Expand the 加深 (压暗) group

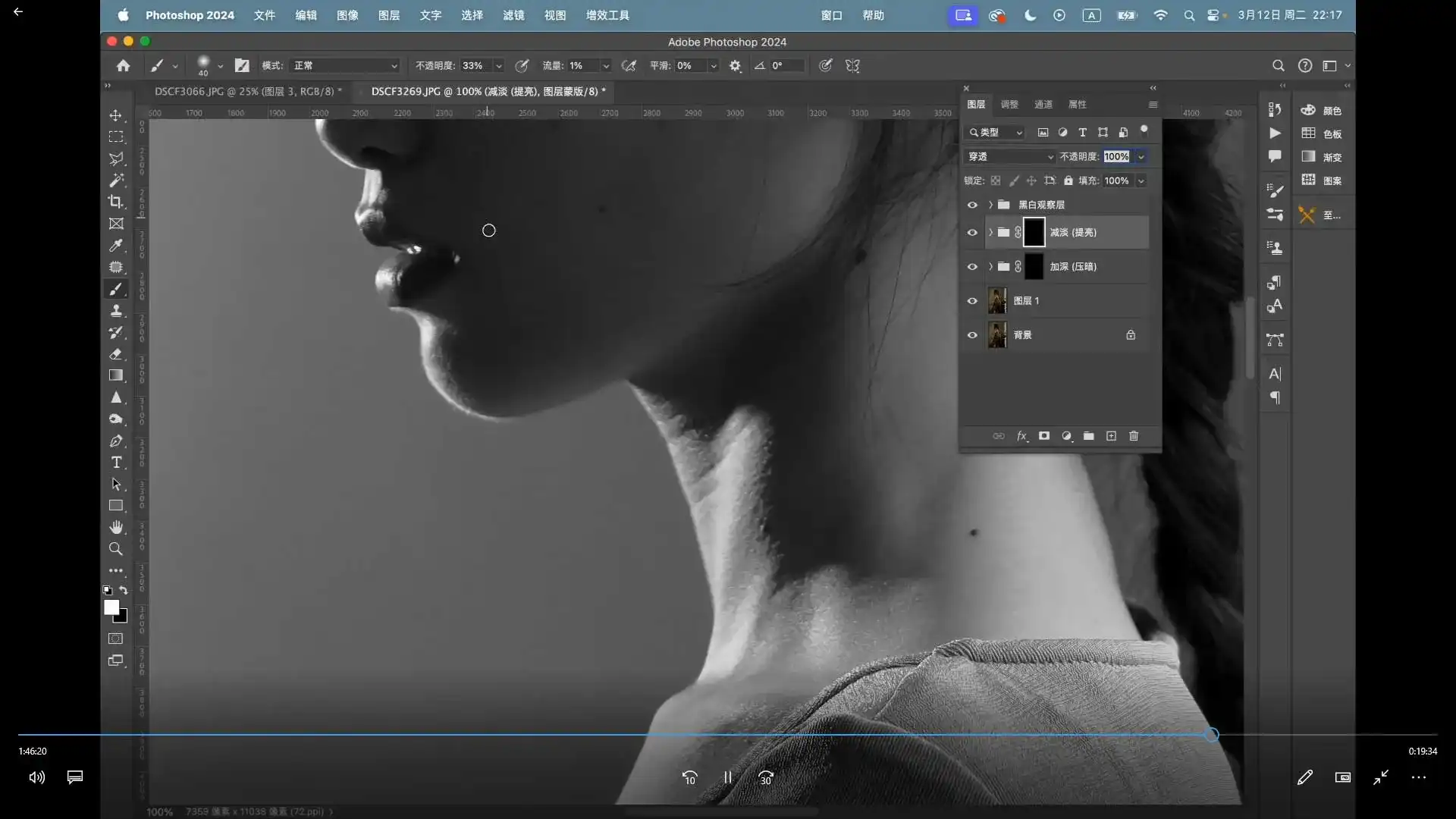[990, 267]
